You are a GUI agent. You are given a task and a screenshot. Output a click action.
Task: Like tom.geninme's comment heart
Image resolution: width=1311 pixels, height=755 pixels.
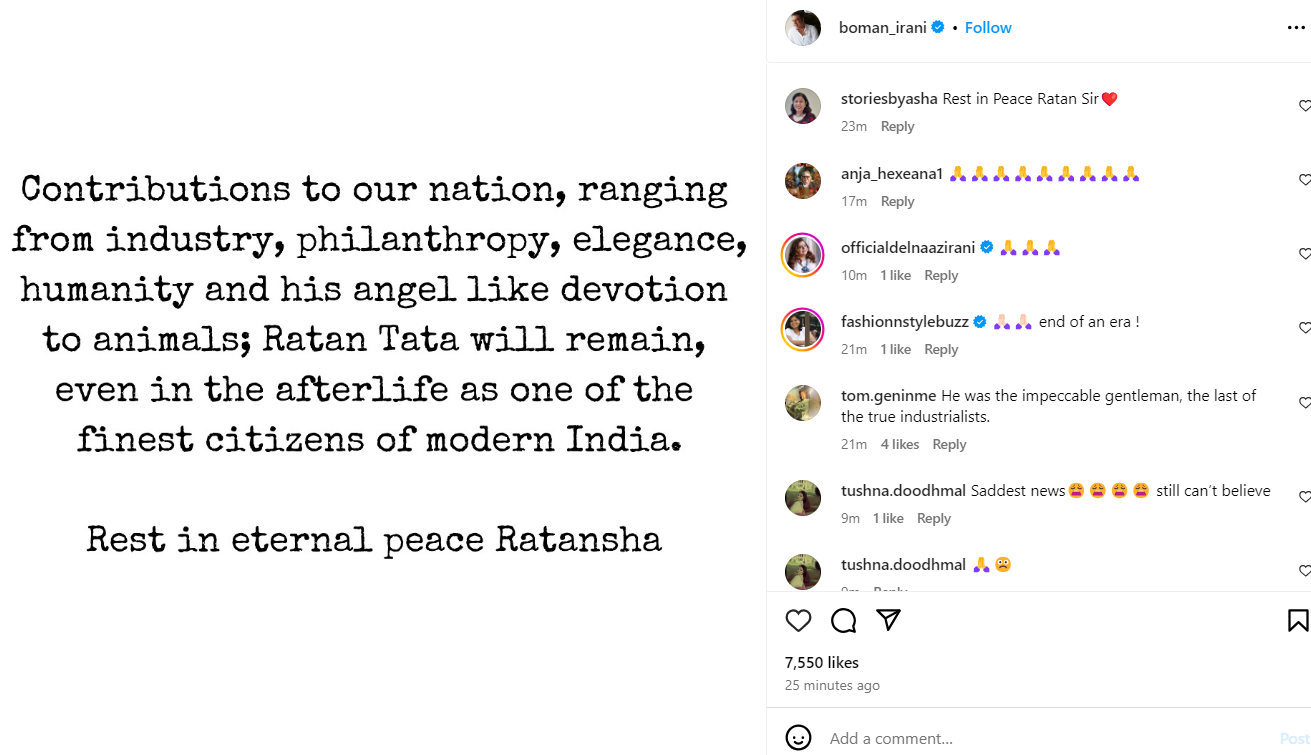pyautogui.click(x=1304, y=403)
